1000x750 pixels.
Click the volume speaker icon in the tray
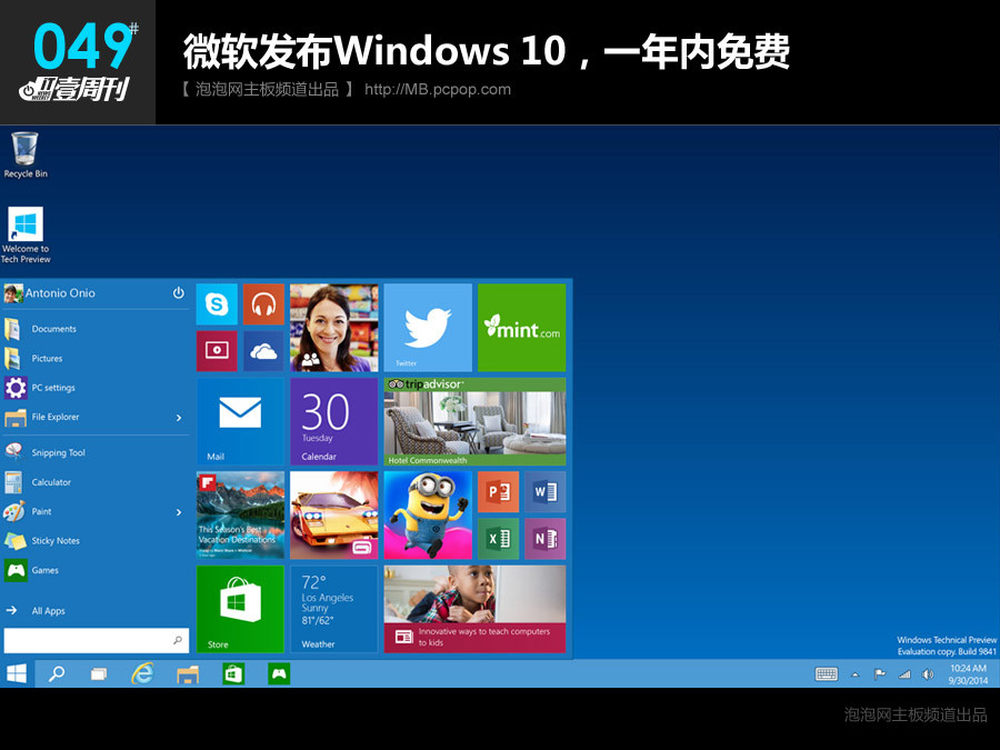[928, 674]
